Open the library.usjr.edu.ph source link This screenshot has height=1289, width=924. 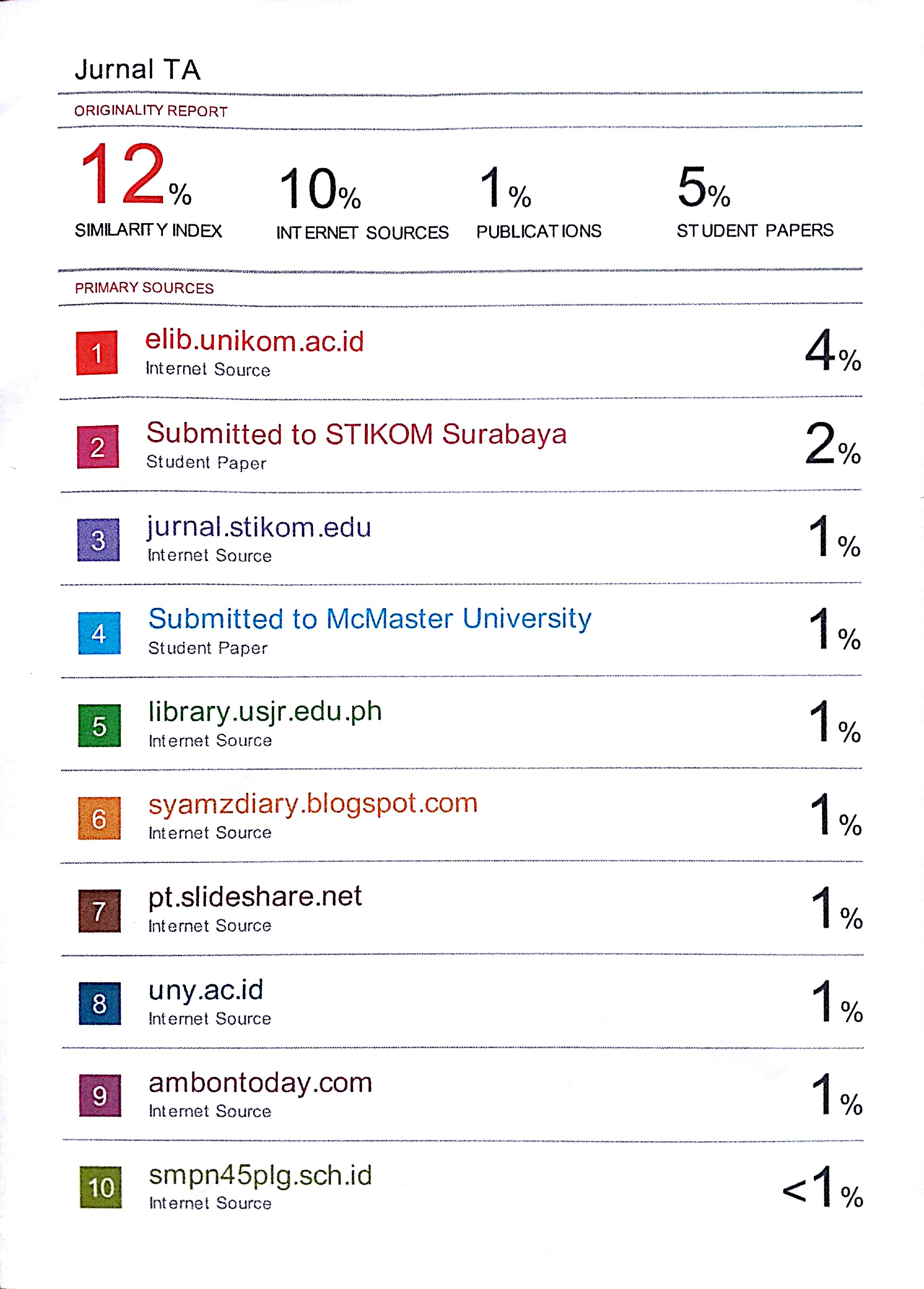265,711
